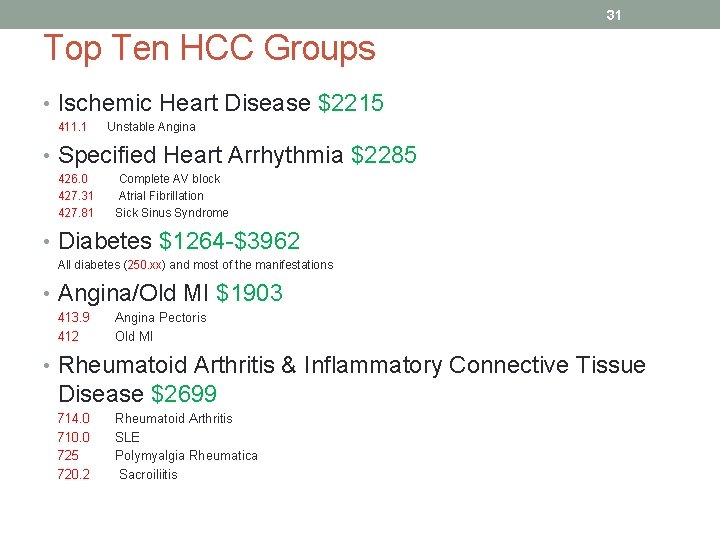
Task: Select the Diabetes heading
Action: point(105,241)
